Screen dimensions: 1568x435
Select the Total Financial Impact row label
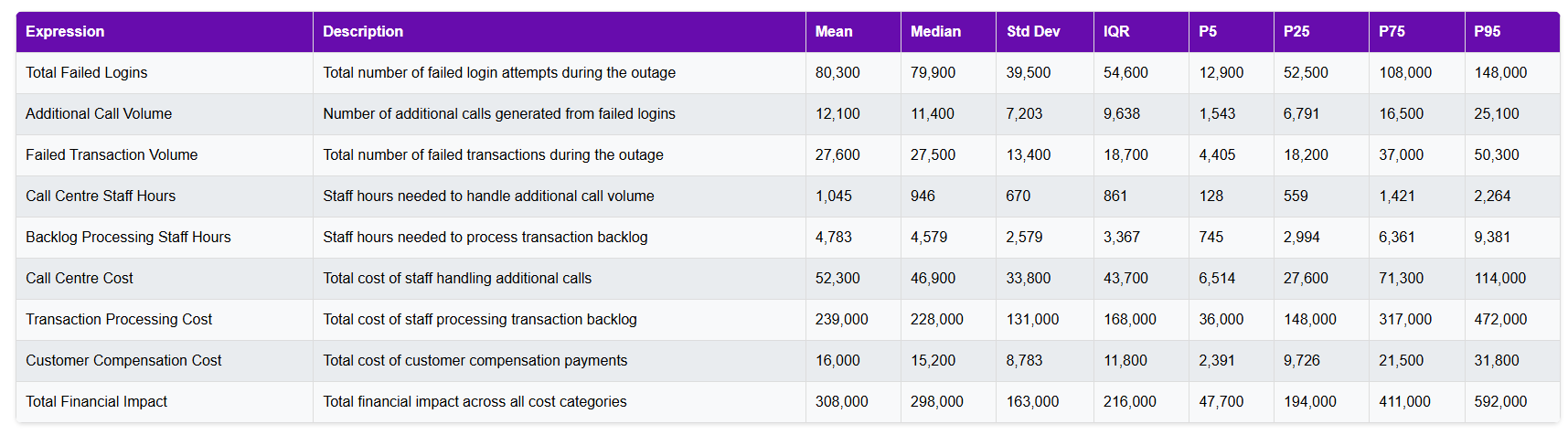point(96,402)
